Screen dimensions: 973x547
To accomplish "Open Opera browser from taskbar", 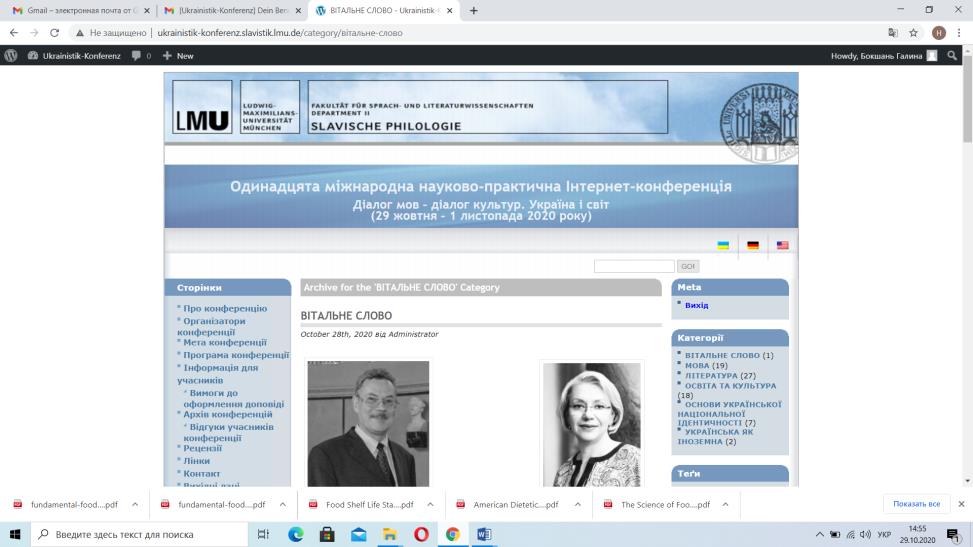I will [x=421, y=535].
